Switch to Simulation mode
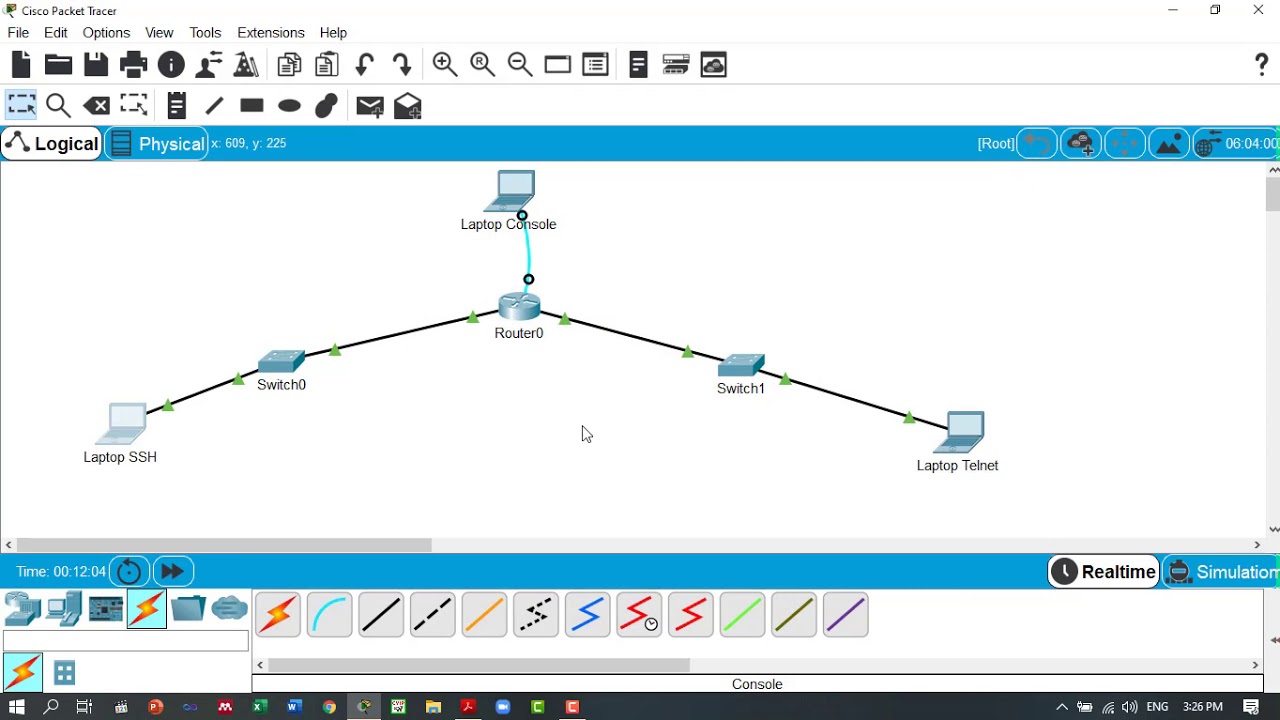 point(1222,572)
